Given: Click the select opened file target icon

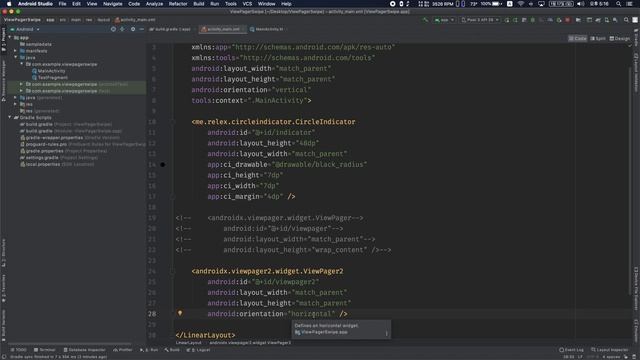Looking at the screenshot, I should [x=113, y=29].
